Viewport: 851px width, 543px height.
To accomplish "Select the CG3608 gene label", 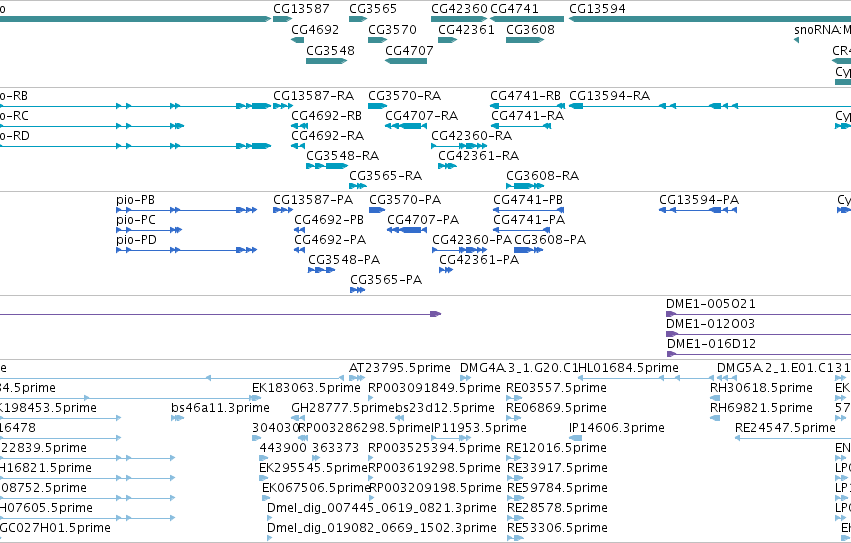I will pos(530,29).
